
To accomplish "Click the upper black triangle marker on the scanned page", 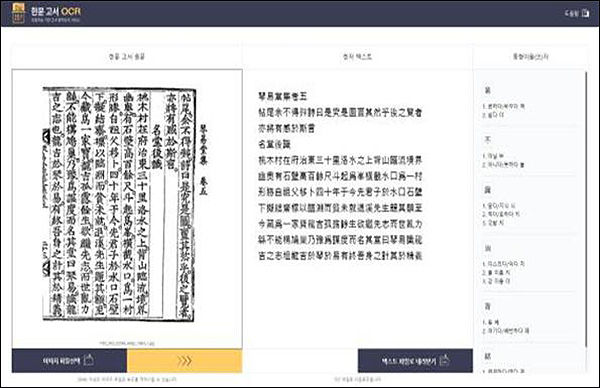I will [x=46, y=137].
